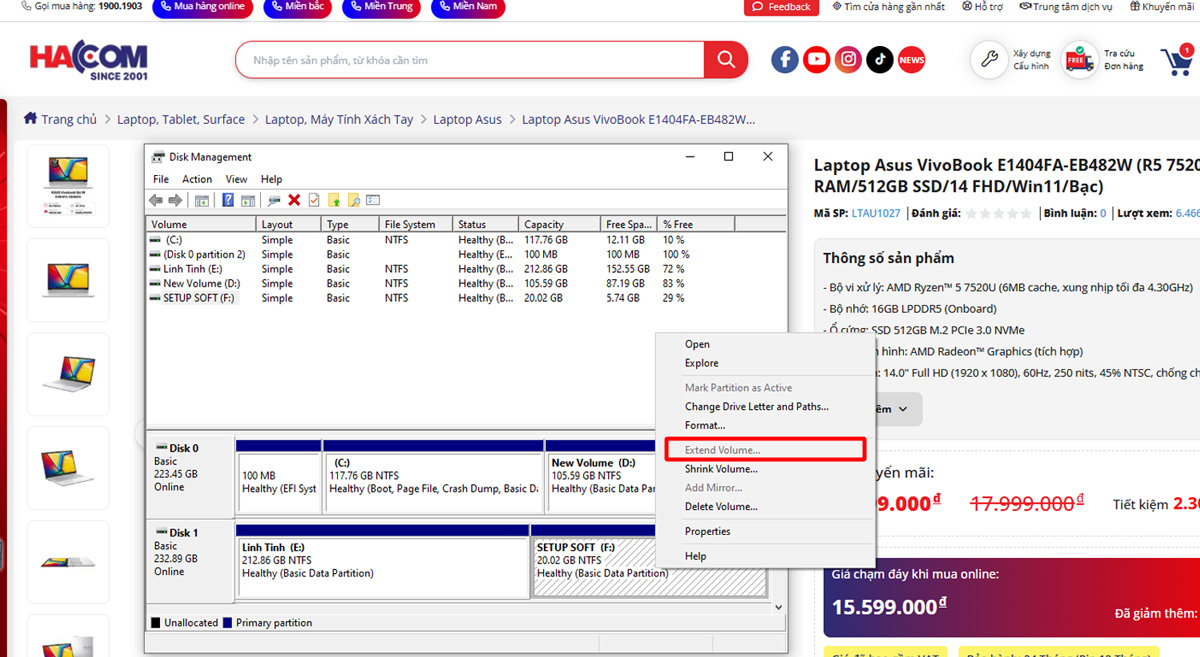Click the scroll-down arrow in Disk Management window

point(778,606)
